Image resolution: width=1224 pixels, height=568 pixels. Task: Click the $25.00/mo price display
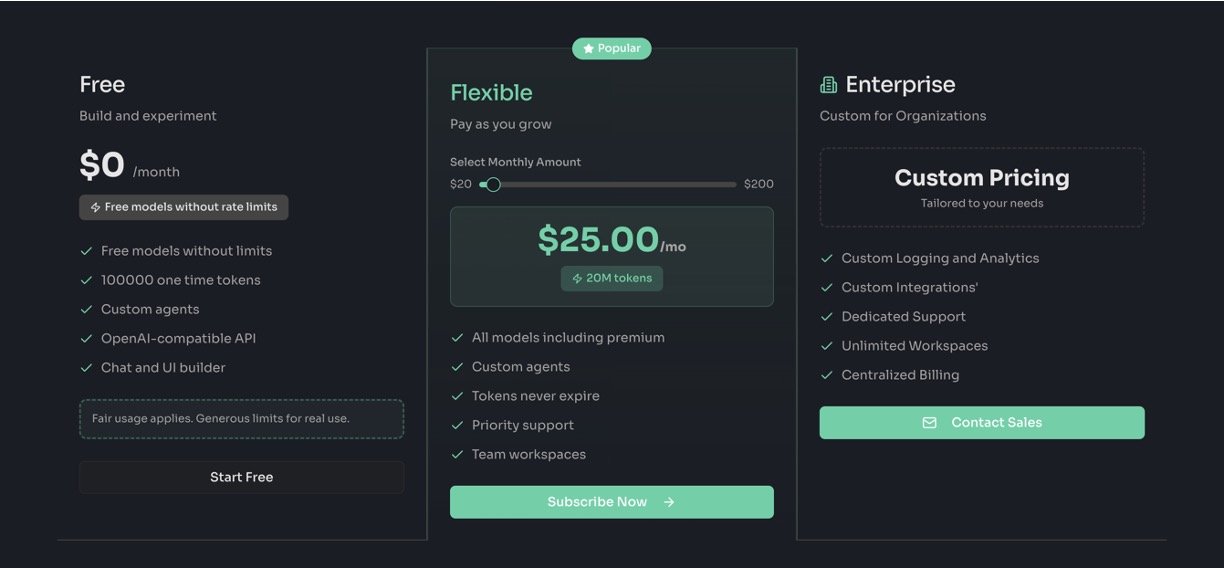click(x=611, y=240)
